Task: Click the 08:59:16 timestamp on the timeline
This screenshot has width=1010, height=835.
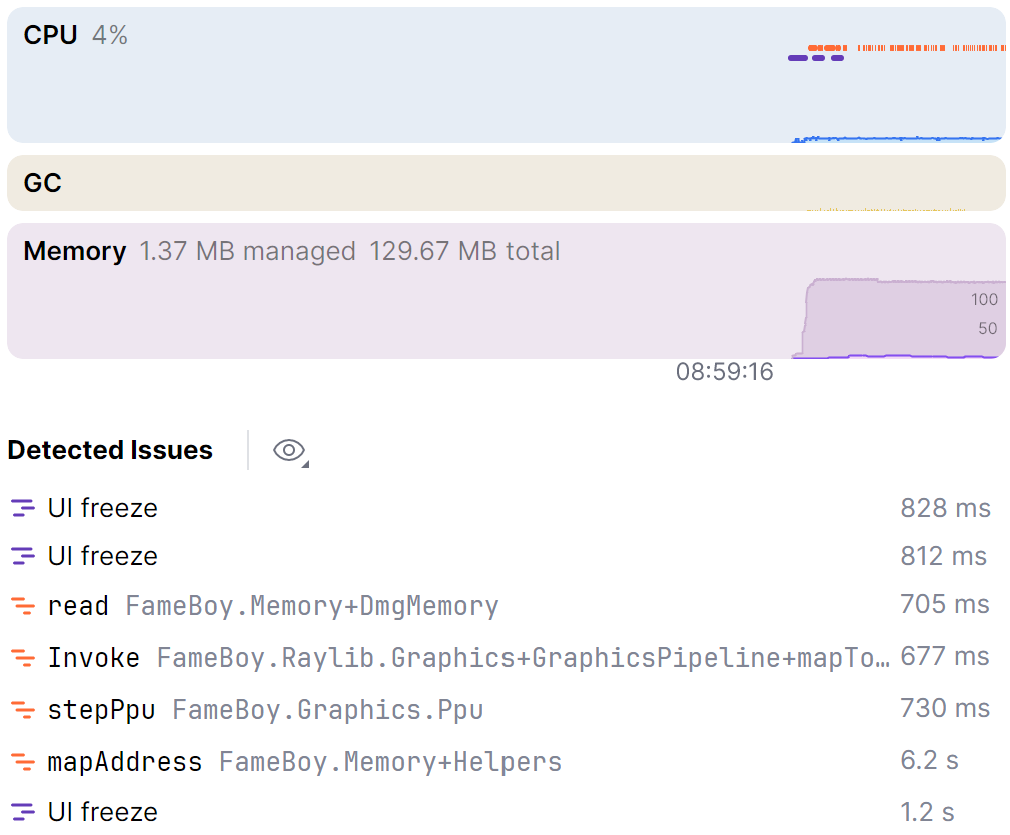Action: 724,371
